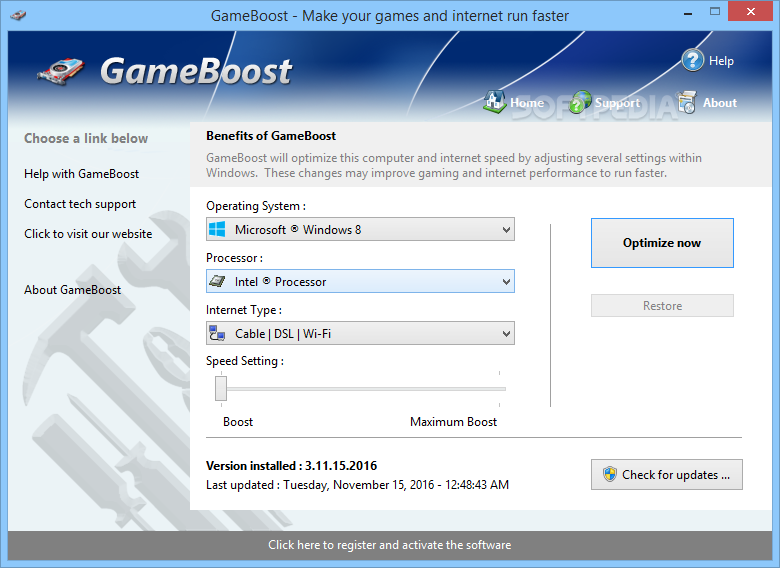
Task: Select the Home navigation label
Action: 527,103
